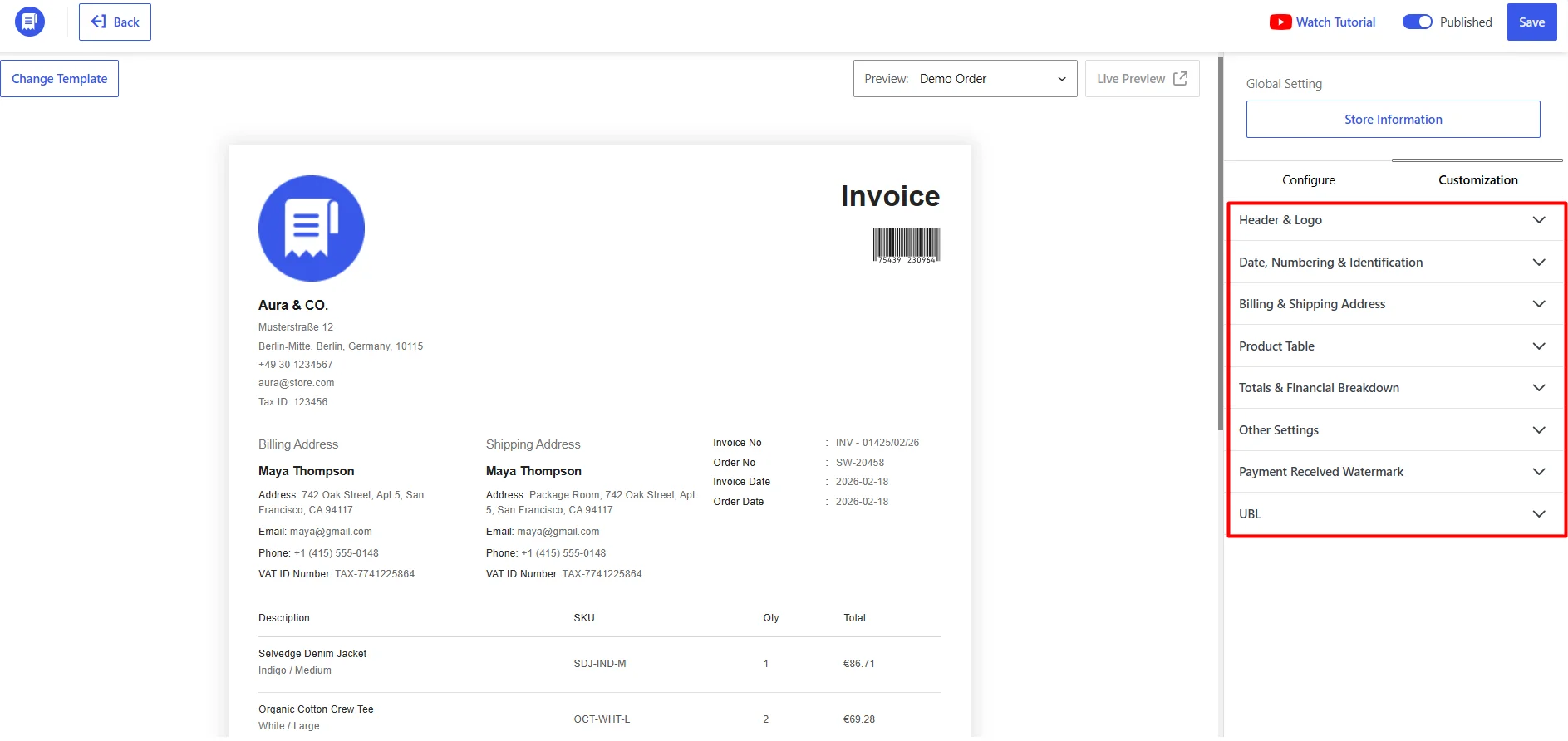Click invoice number INV - 01425/02/26
This screenshot has width=1568, height=741.
tap(877, 443)
